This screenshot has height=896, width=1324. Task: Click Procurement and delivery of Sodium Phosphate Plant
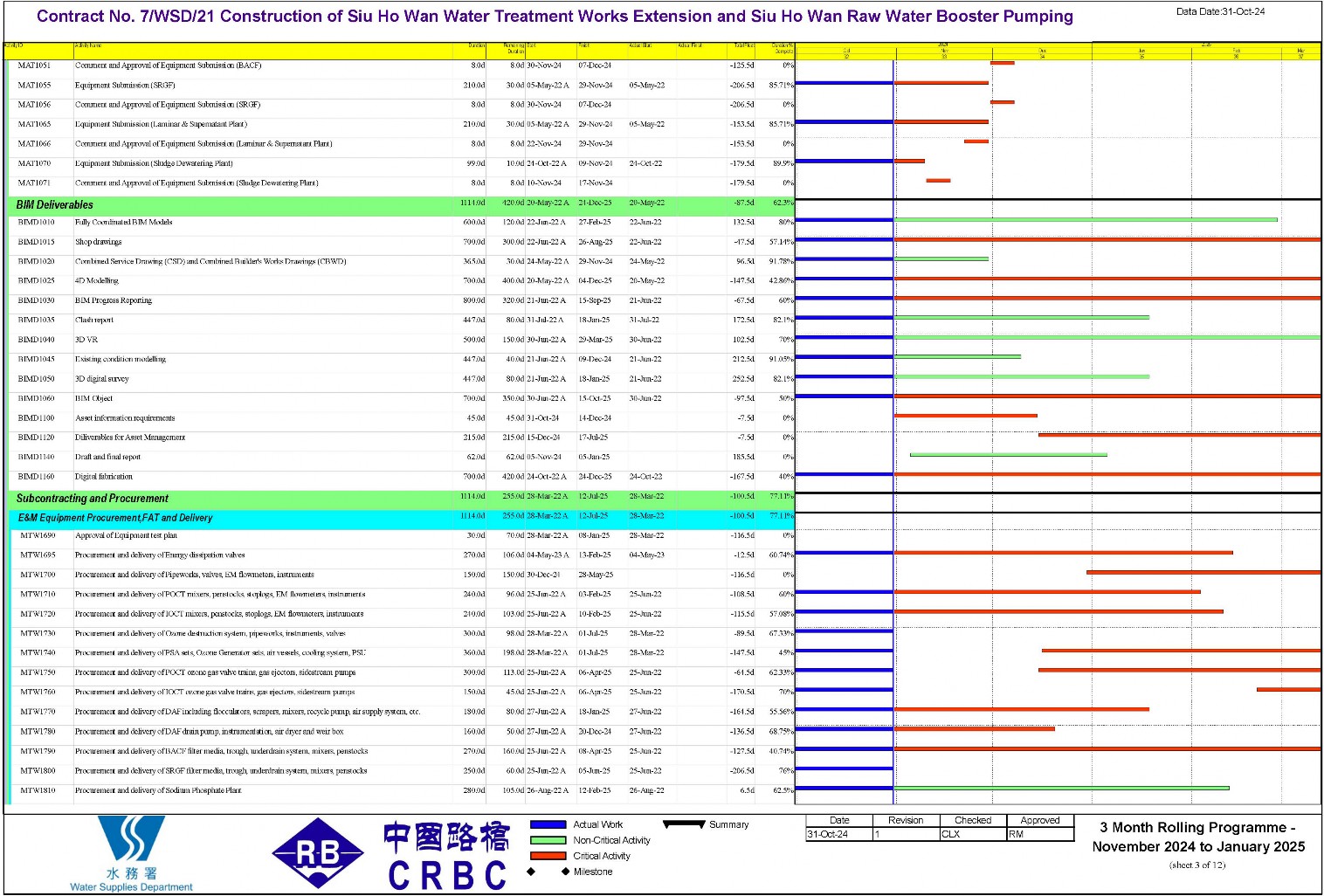click(158, 790)
